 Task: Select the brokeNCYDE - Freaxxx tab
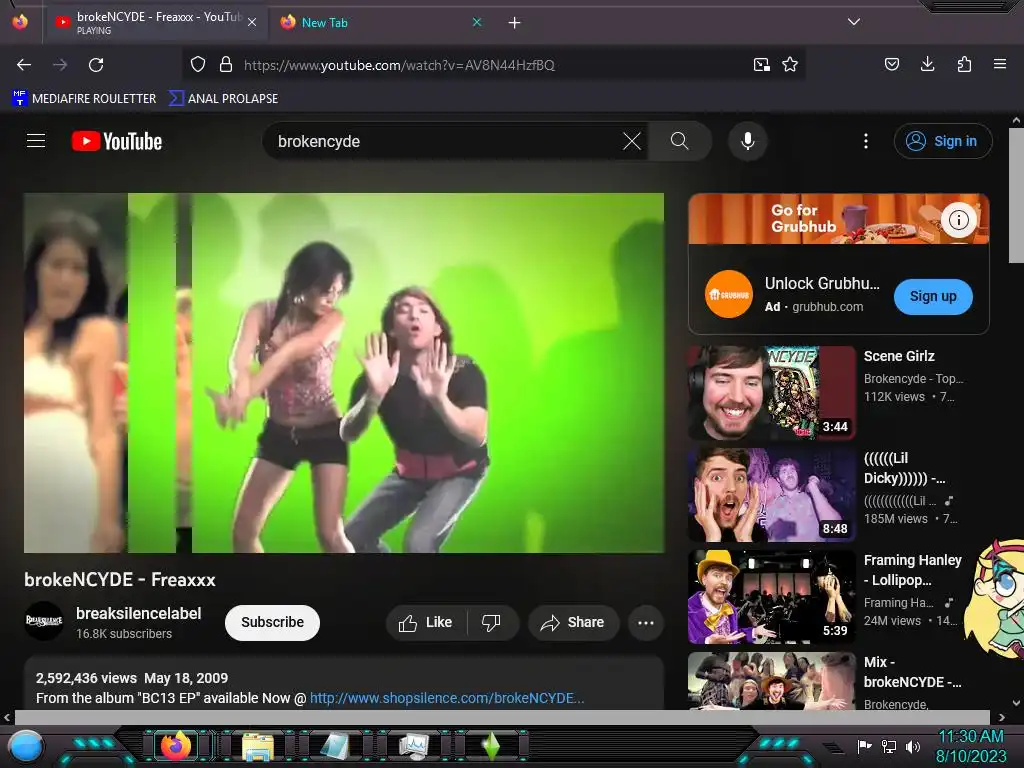click(157, 23)
